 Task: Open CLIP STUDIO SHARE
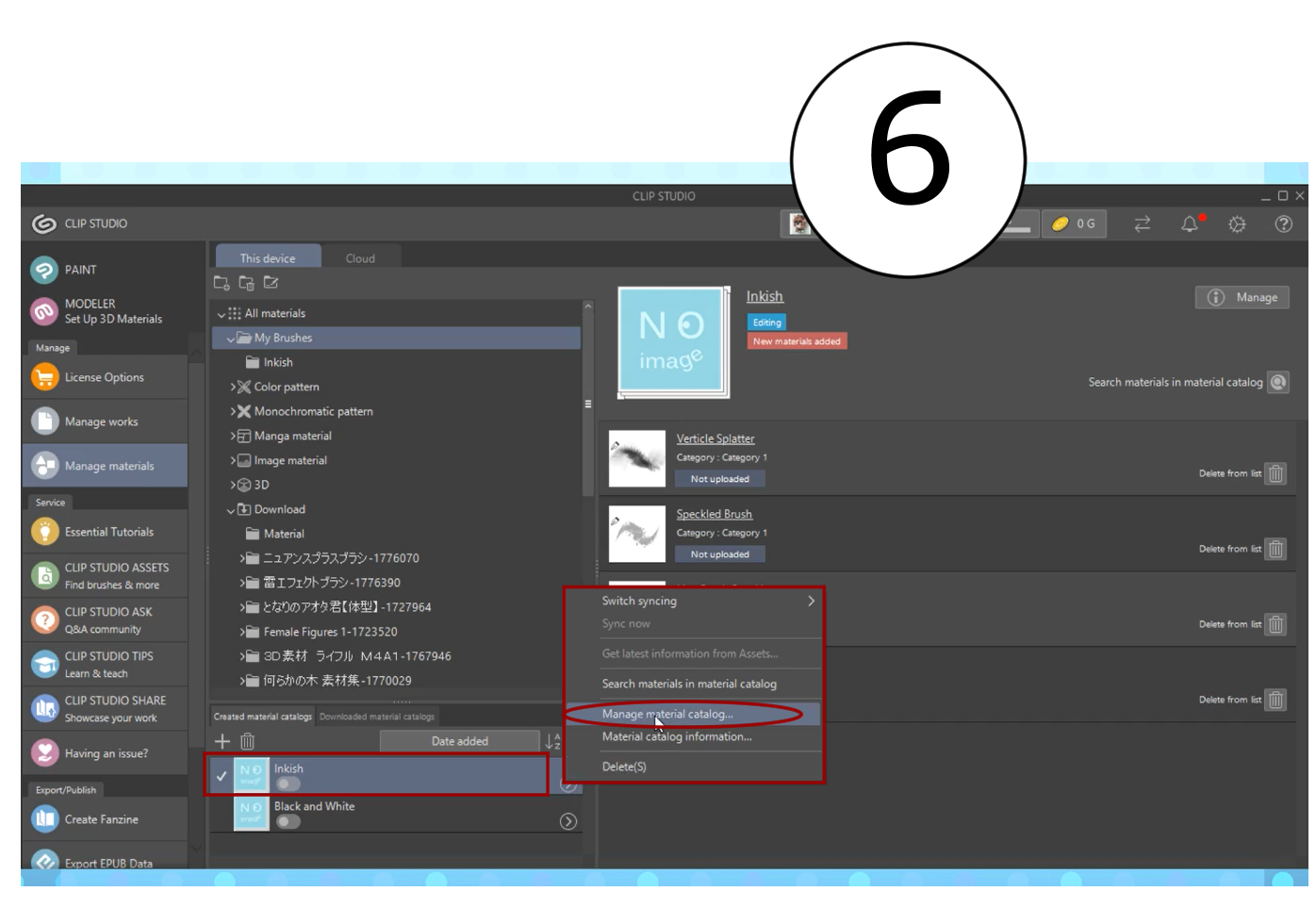pos(104,708)
